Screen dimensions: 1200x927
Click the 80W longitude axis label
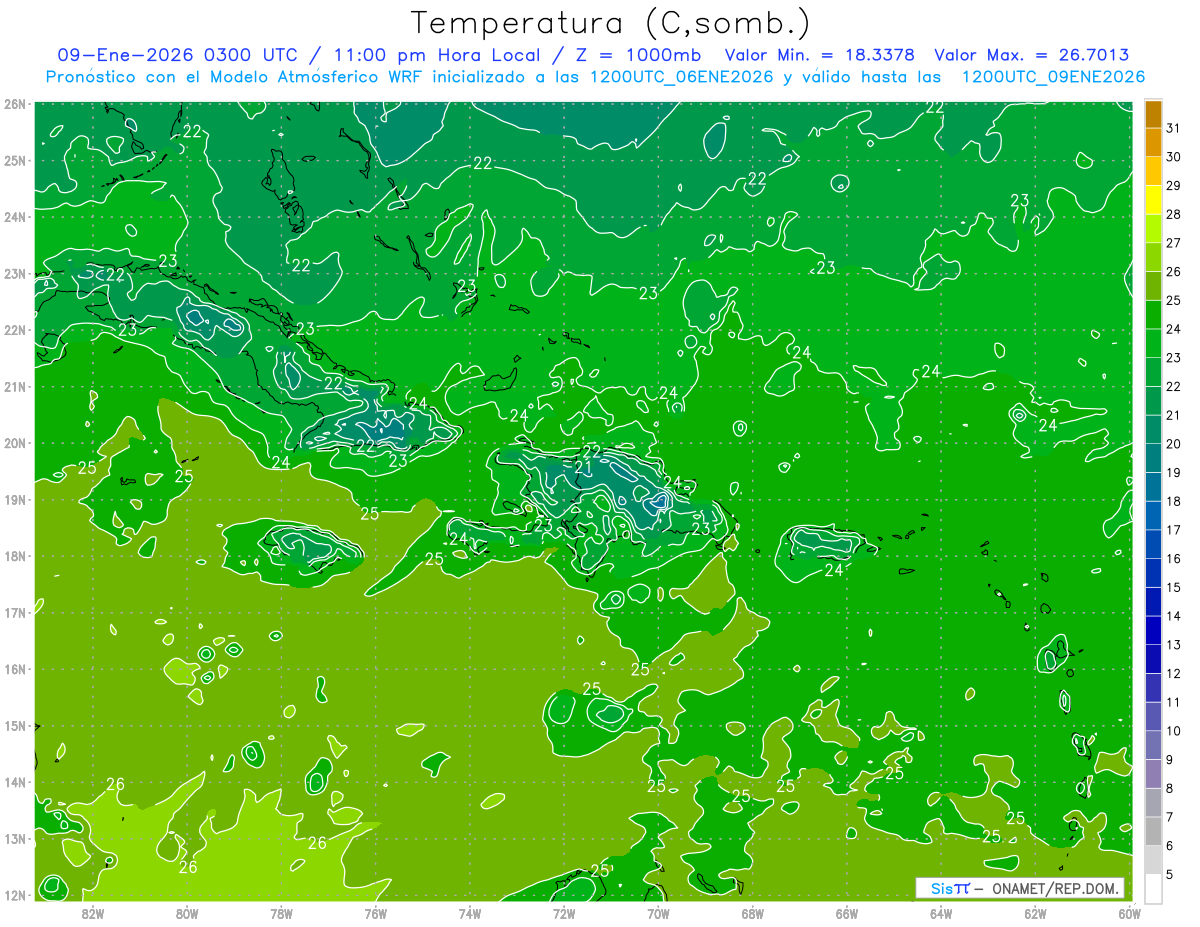pyautogui.click(x=187, y=913)
